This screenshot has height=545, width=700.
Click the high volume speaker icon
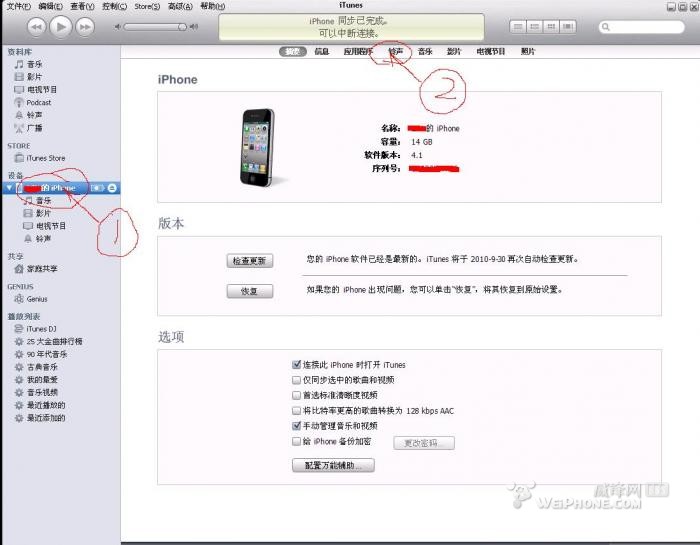tap(194, 27)
